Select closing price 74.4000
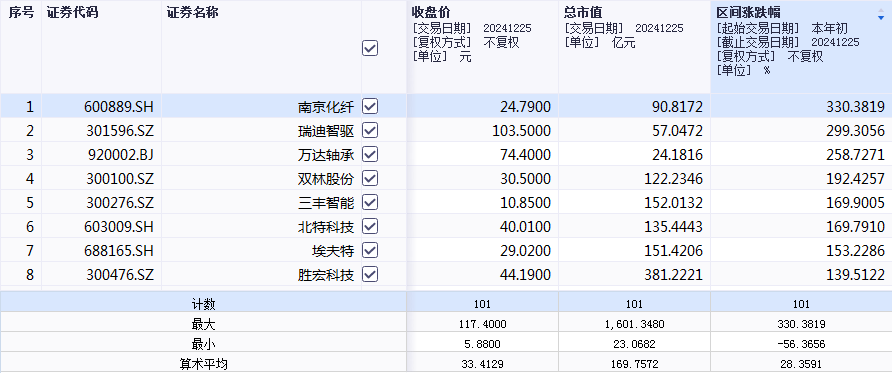This screenshot has height=373, width=892. [x=525, y=155]
